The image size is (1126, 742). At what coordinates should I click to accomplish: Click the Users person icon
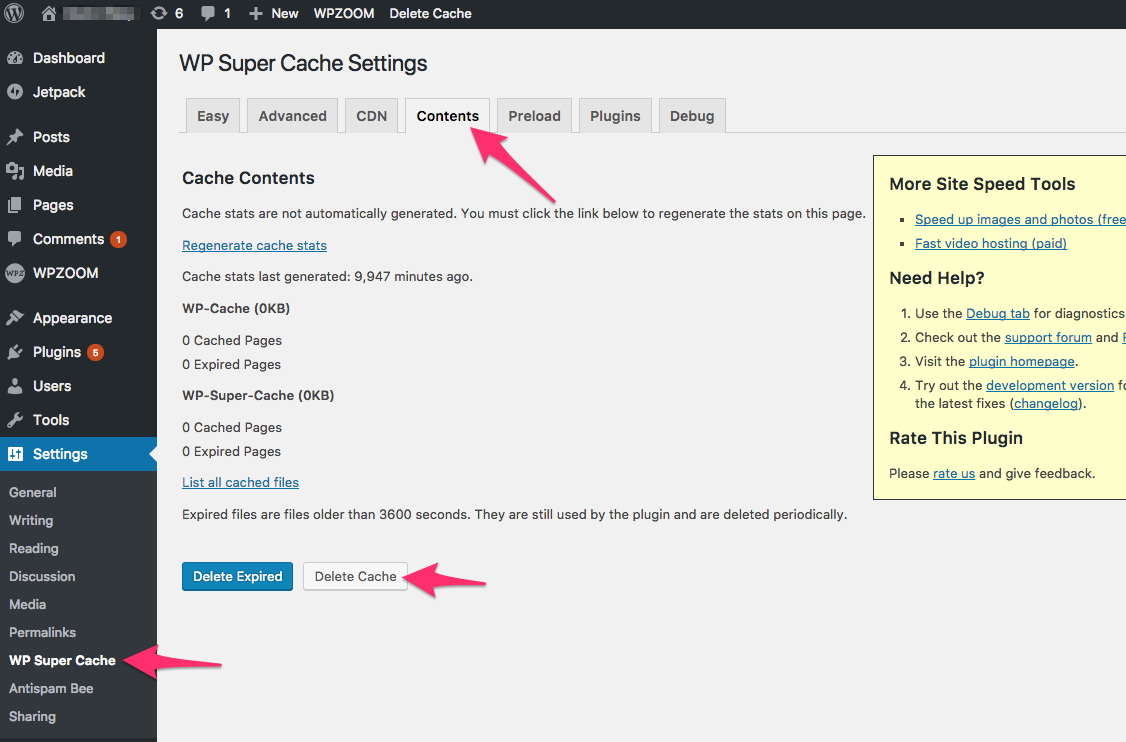[x=15, y=386]
